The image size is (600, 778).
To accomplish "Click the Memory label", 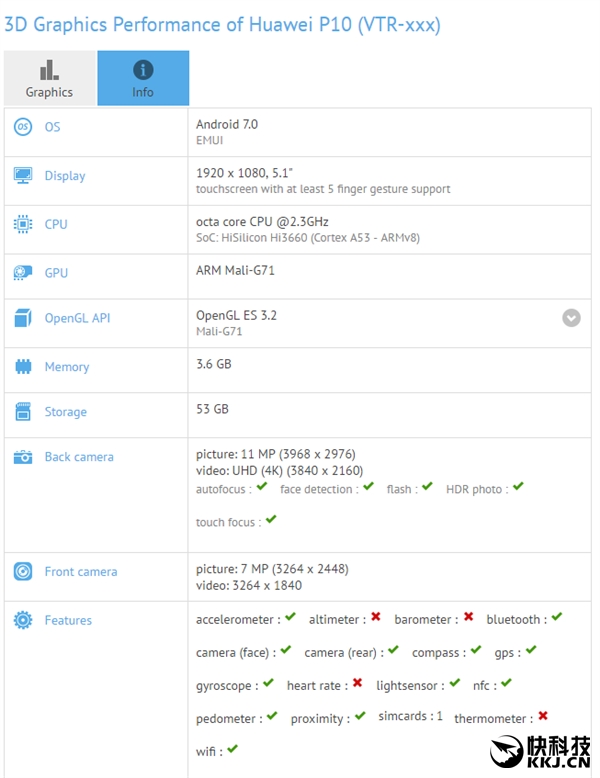I will click(x=67, y=367).
